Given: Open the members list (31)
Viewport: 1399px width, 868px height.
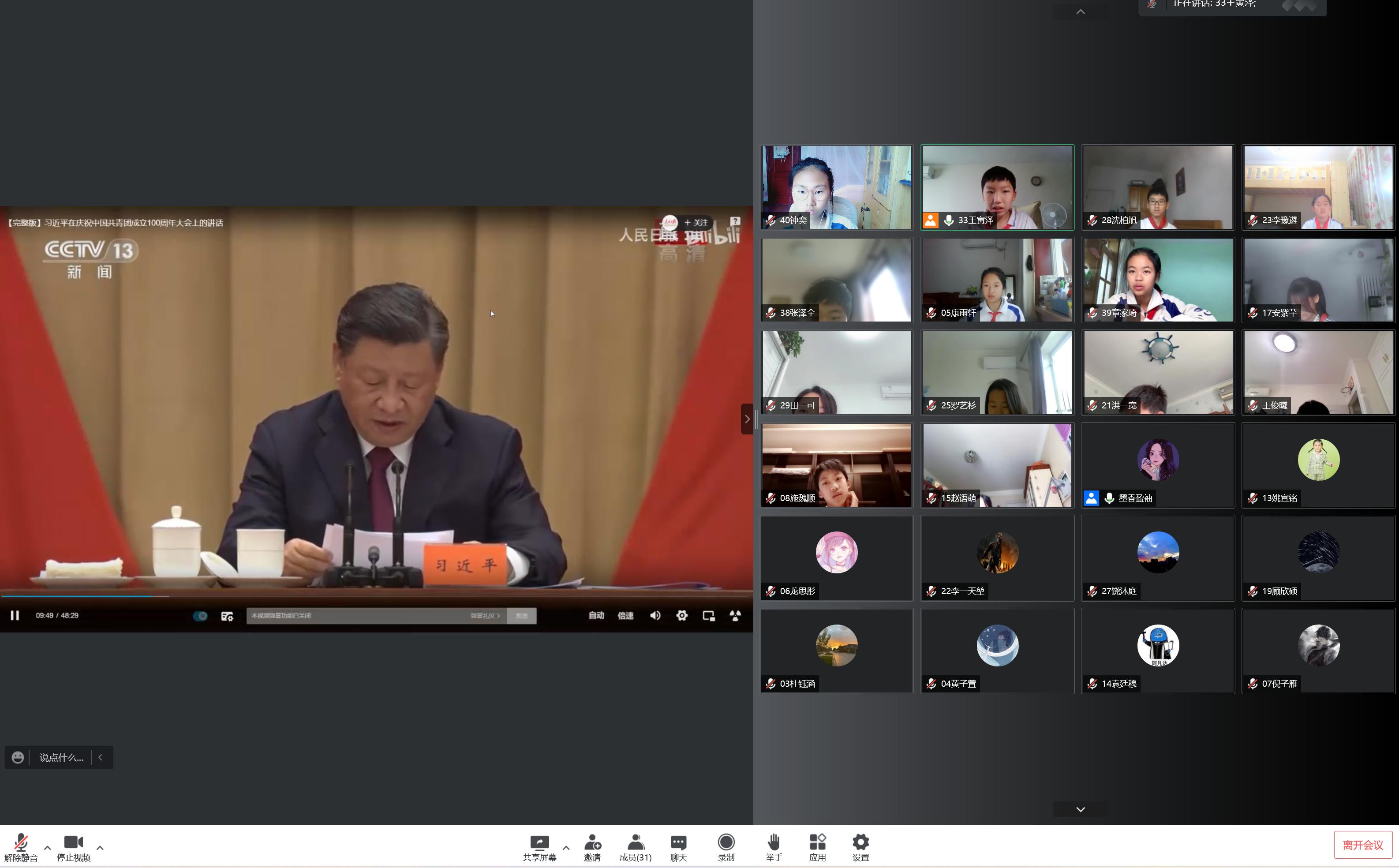Looking at the screenshot, I should coord(635,843).
